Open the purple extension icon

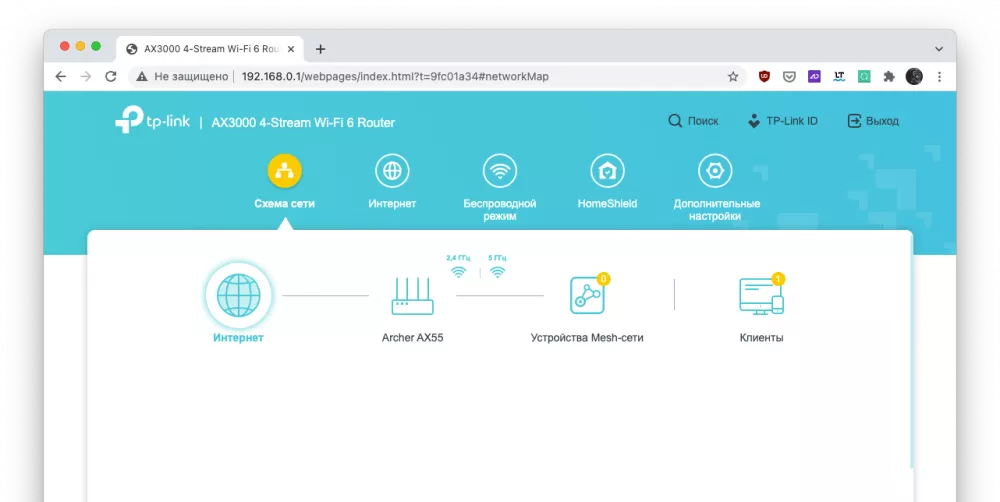coord(814,77)
